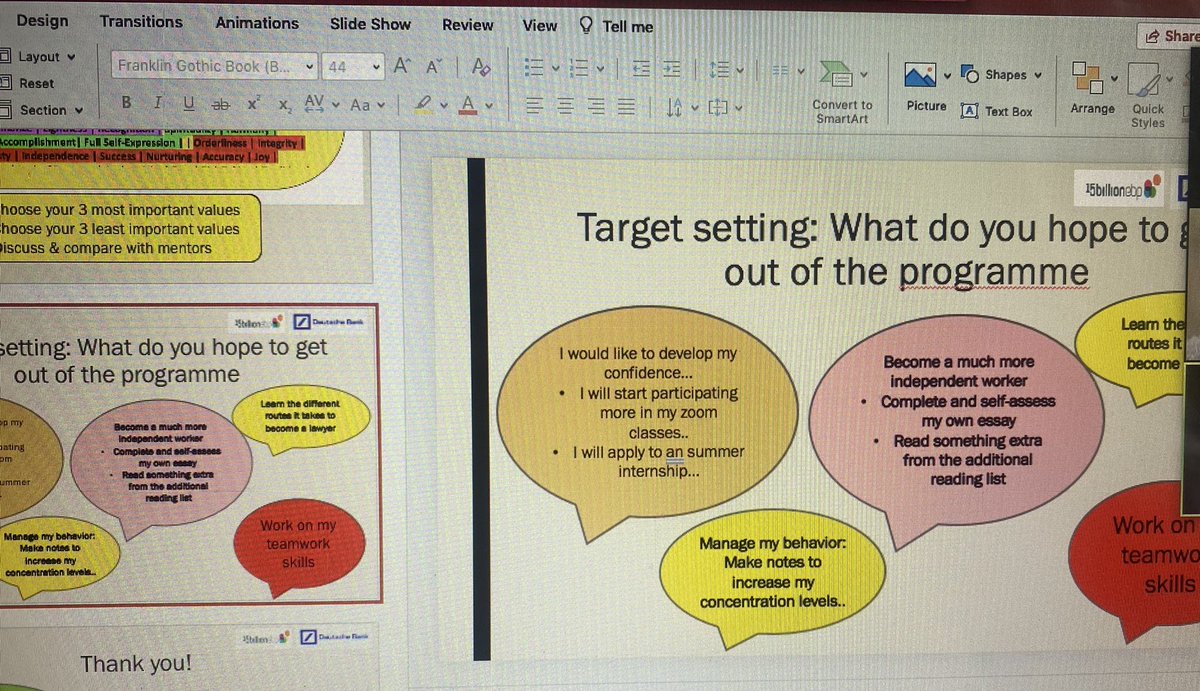The image size is (1200, 691).
Task: Open the Review tab
Action: click(x=468, y=24)
